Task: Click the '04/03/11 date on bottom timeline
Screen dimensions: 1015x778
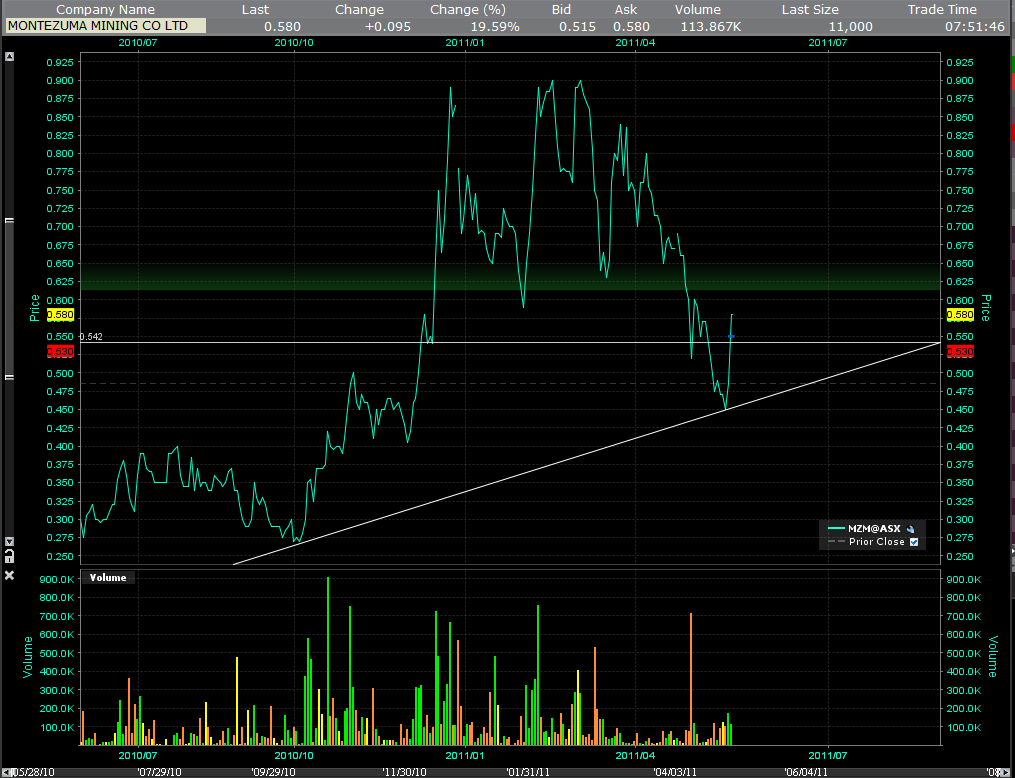Action: 676,771
